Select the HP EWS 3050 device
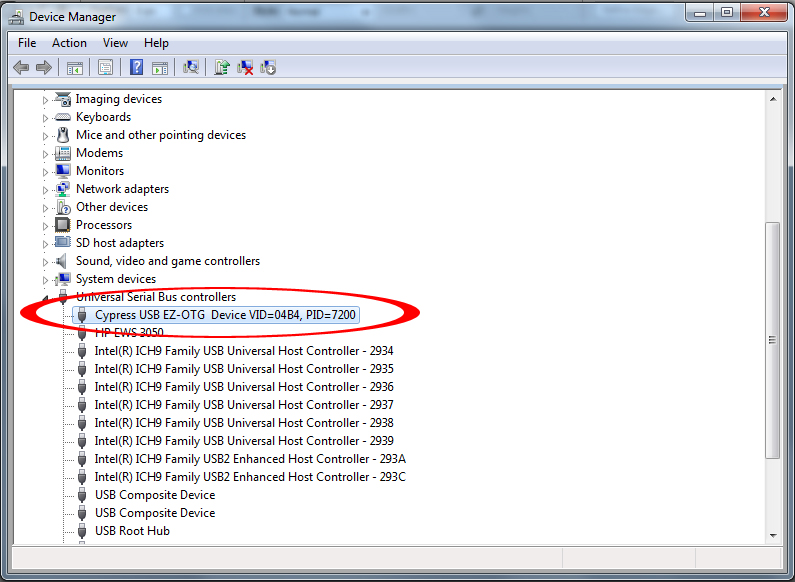The width and height of the screenshot is (795, 582). (129, 333)
